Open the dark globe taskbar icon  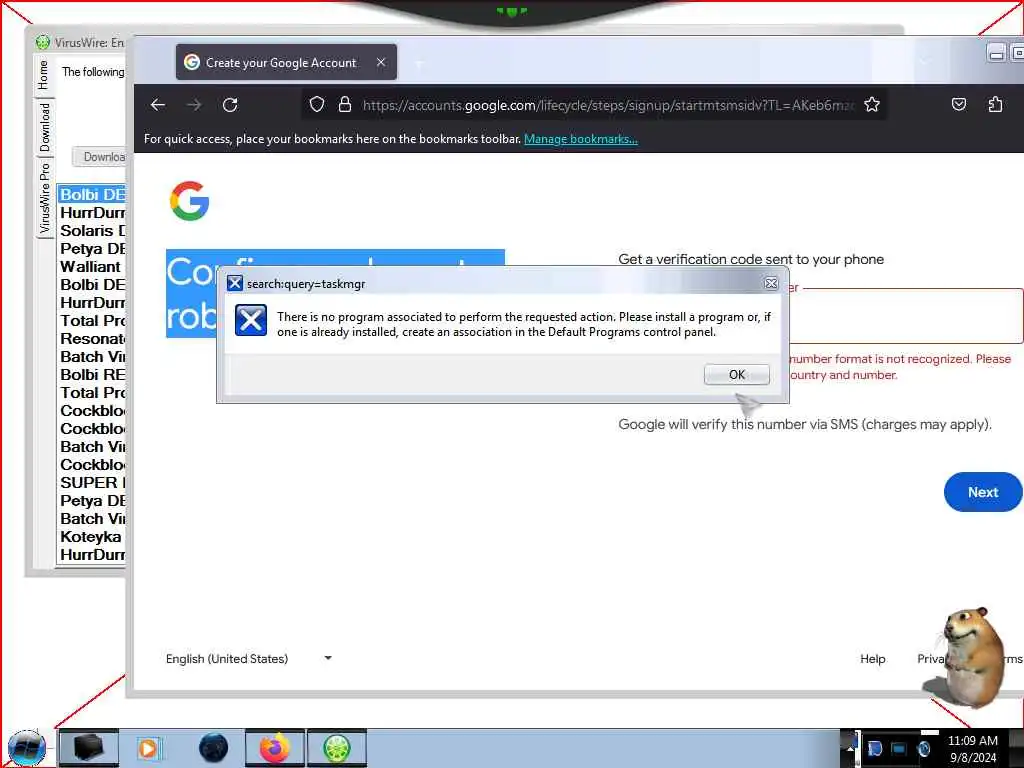[214, 748]
